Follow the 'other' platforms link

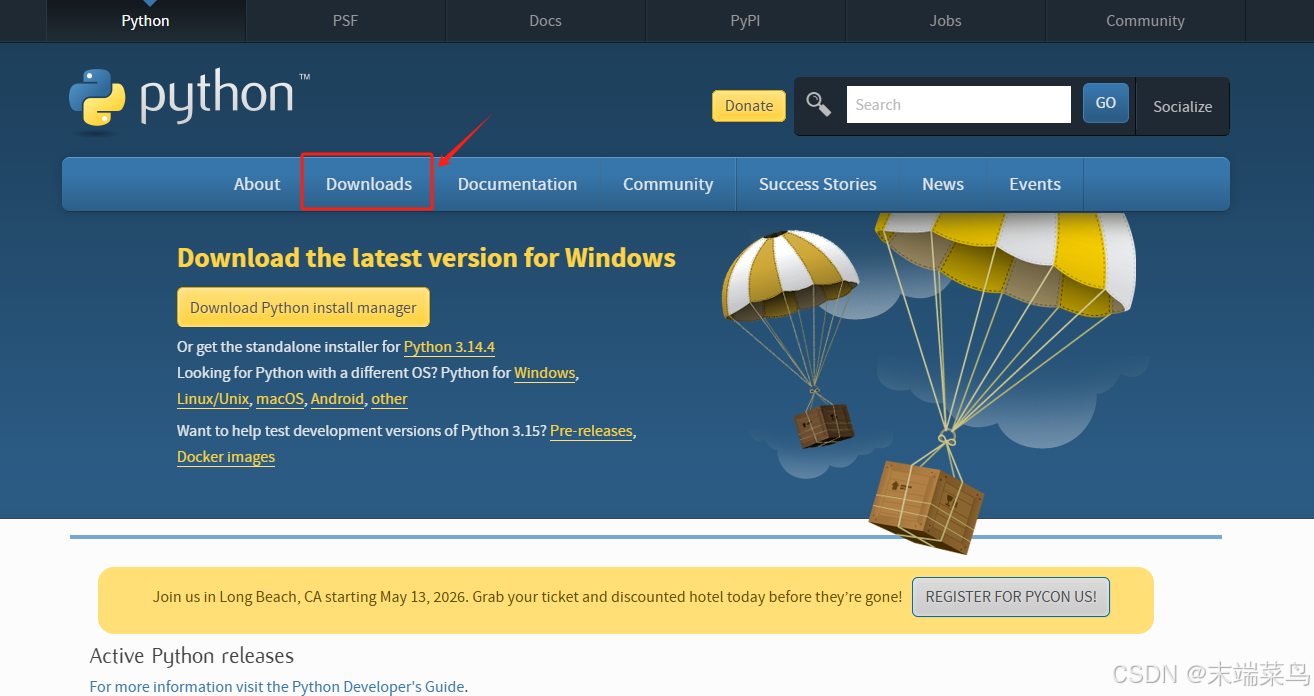(x=389, y=399)
